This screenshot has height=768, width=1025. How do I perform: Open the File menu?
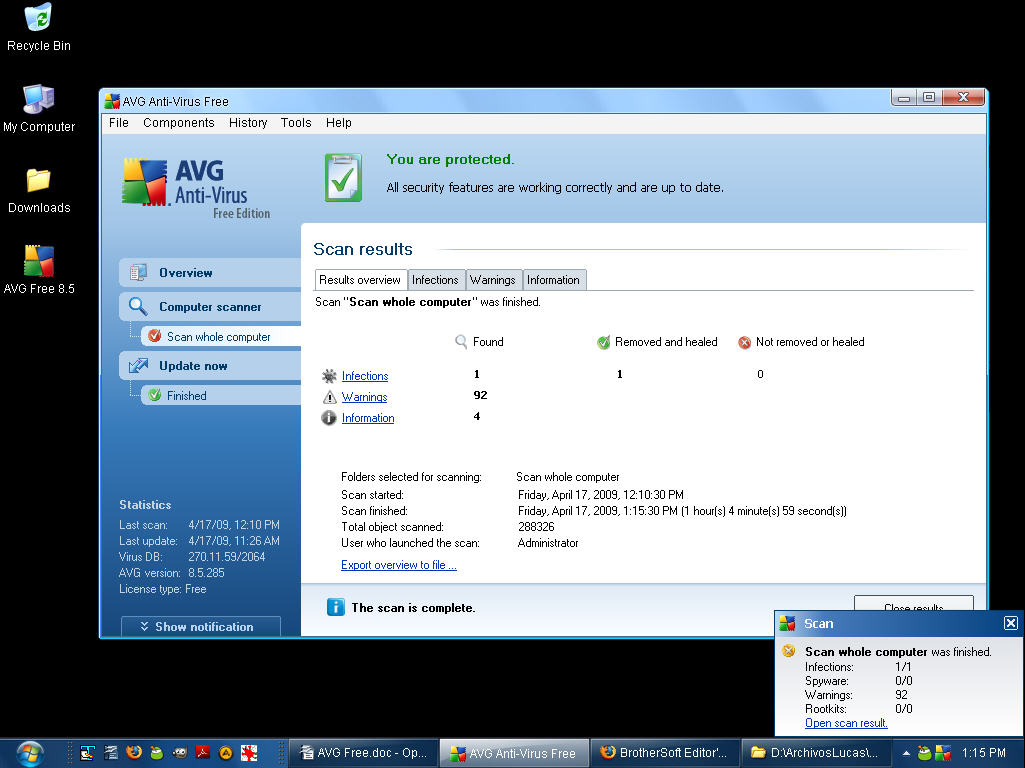click(x=118, y=123)
